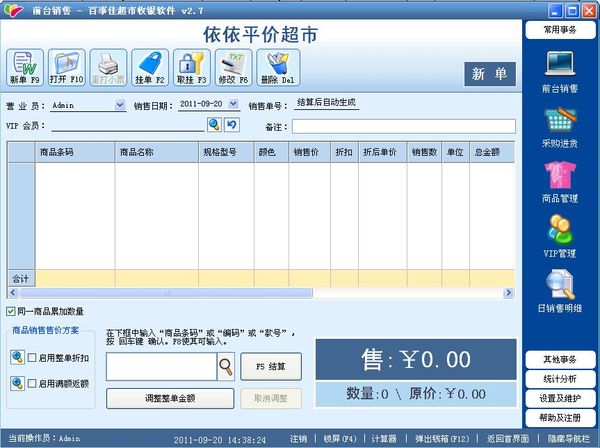Click the table scrollbar left arrow

tap(13, 293)
